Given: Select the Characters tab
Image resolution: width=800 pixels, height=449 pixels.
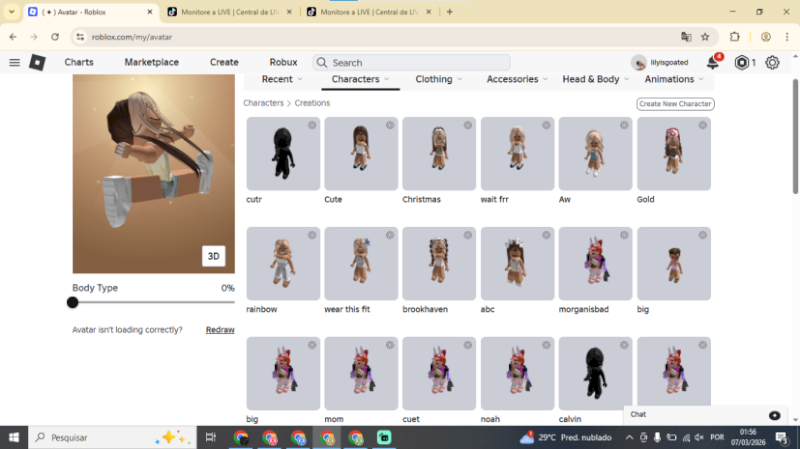Looking at the screenshot, I should click(x=361, y=79).
